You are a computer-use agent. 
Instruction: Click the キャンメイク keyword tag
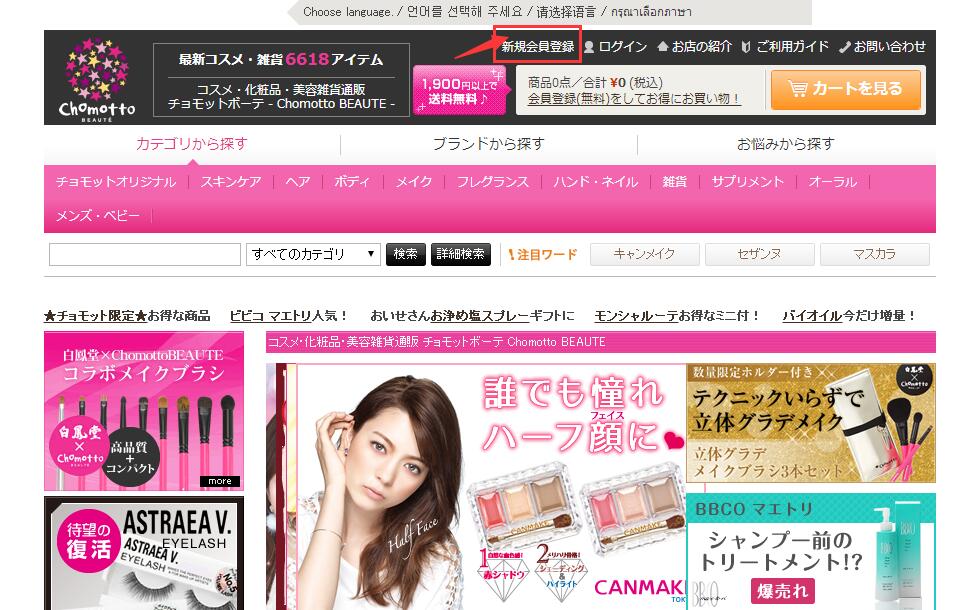[644, 254]
